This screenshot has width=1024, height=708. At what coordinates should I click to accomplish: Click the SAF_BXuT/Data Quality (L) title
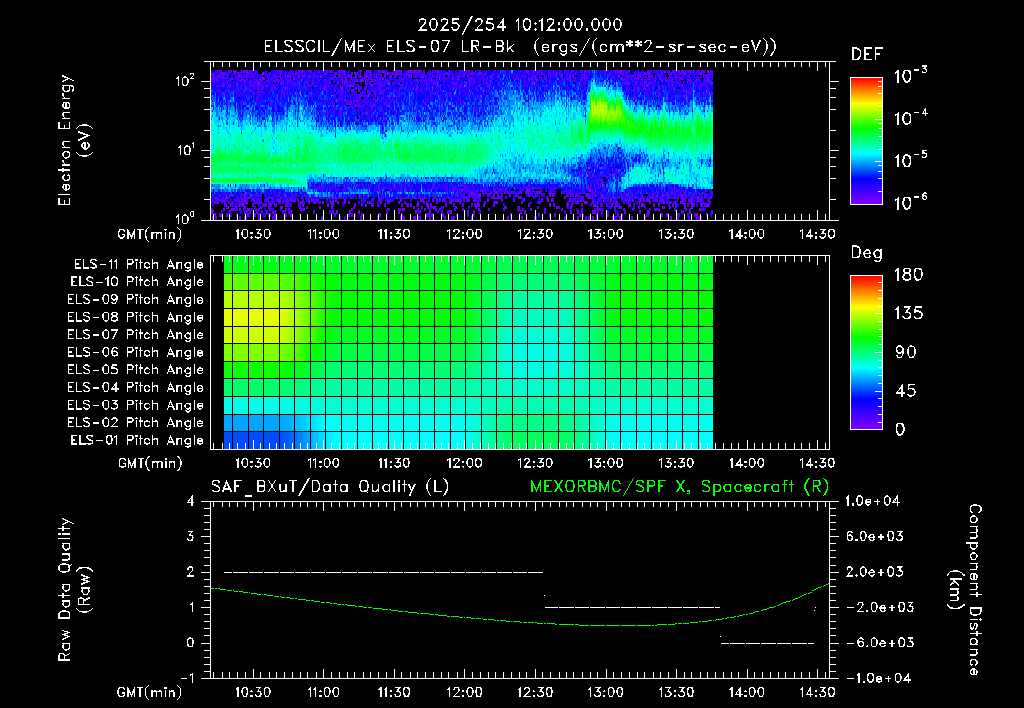[x=330, y=487]
